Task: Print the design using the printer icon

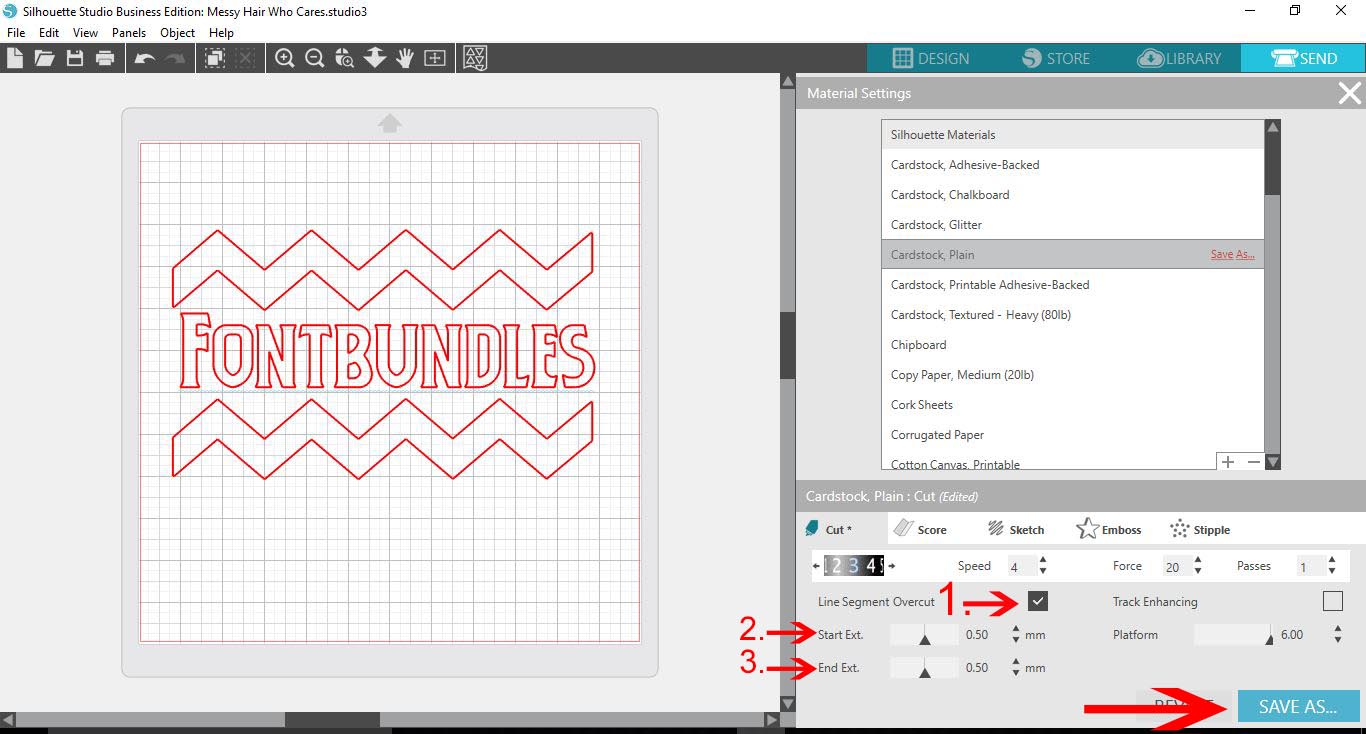Action: pyautogui.click(x=105, y=58)
